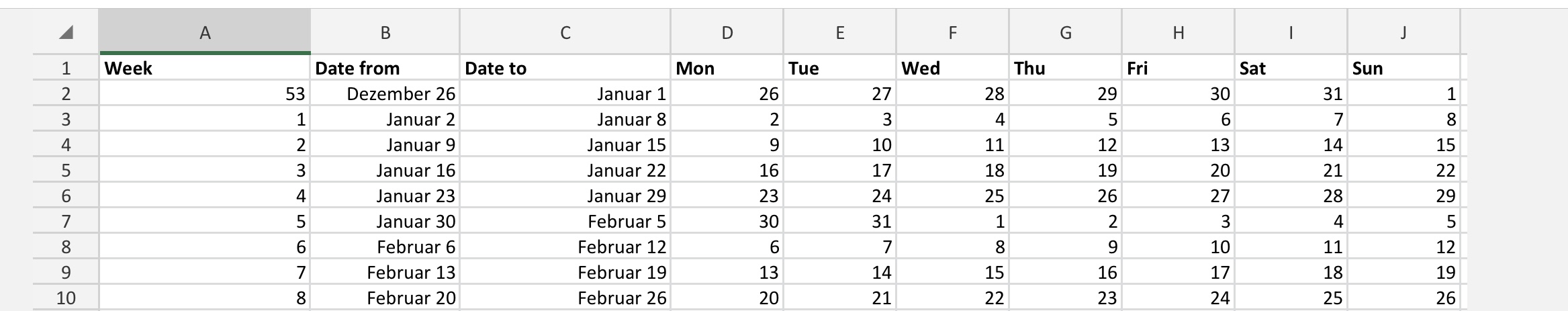The image size is (1568, 311).
Task: Select the week 53 cell
Action: coord(205,94)
